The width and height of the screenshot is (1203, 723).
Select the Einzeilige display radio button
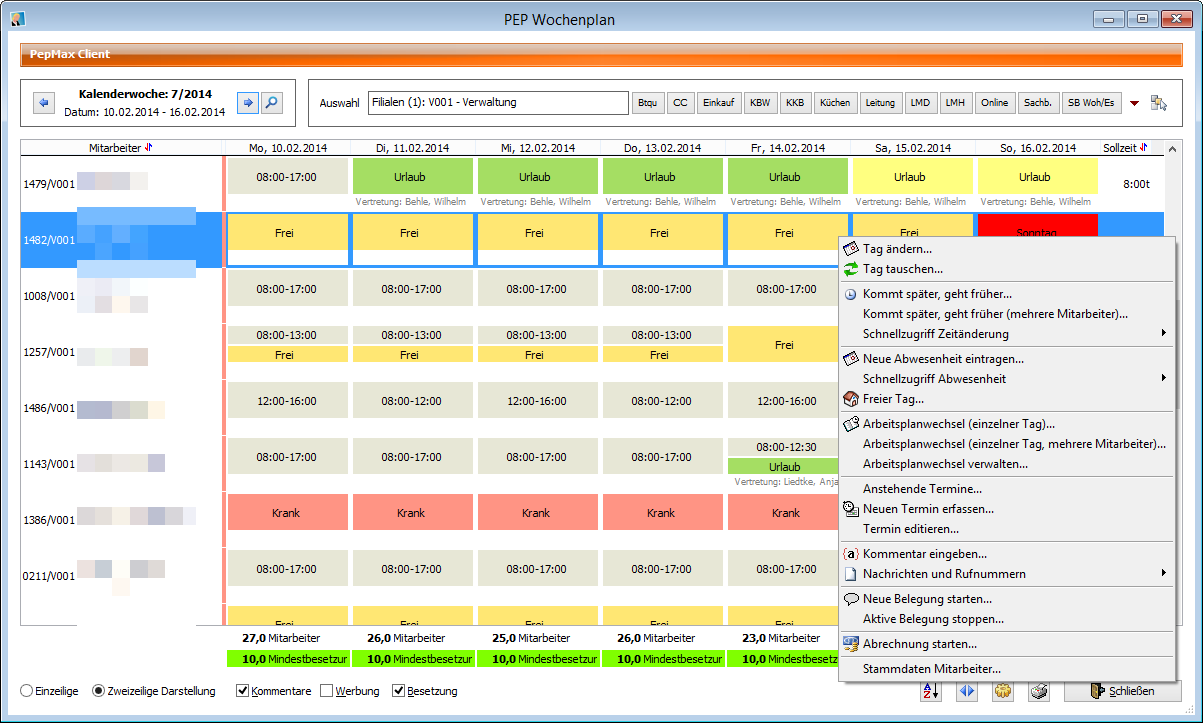[26, 691]
